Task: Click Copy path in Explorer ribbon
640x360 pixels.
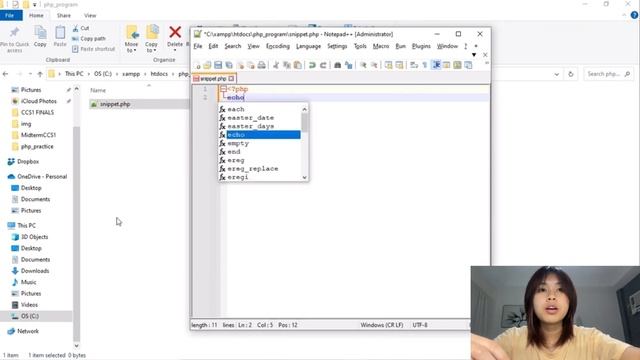Action: pyautogui.click(x=89, y=38)
